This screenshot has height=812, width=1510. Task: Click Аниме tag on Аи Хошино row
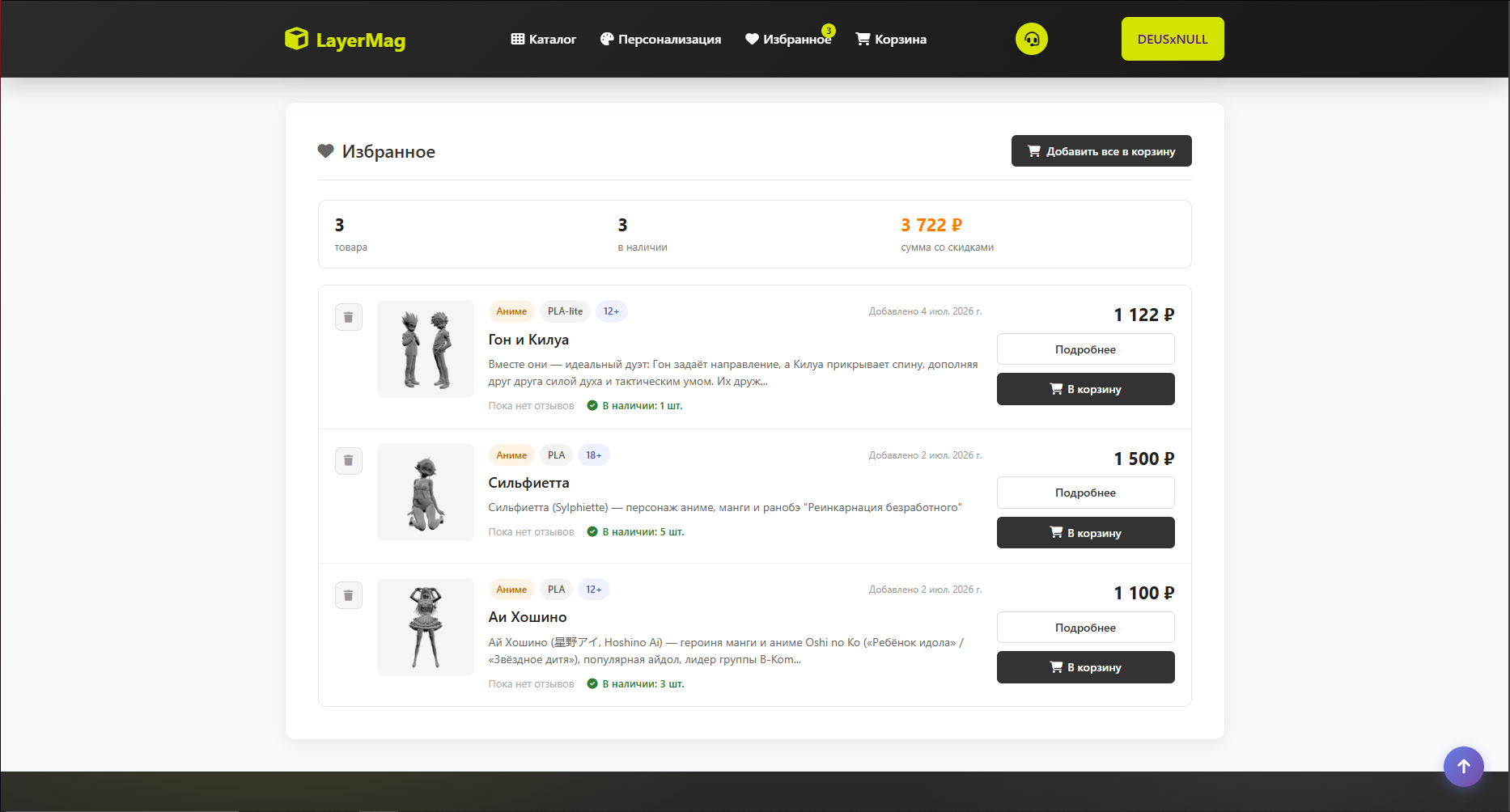tap(511, 590)
